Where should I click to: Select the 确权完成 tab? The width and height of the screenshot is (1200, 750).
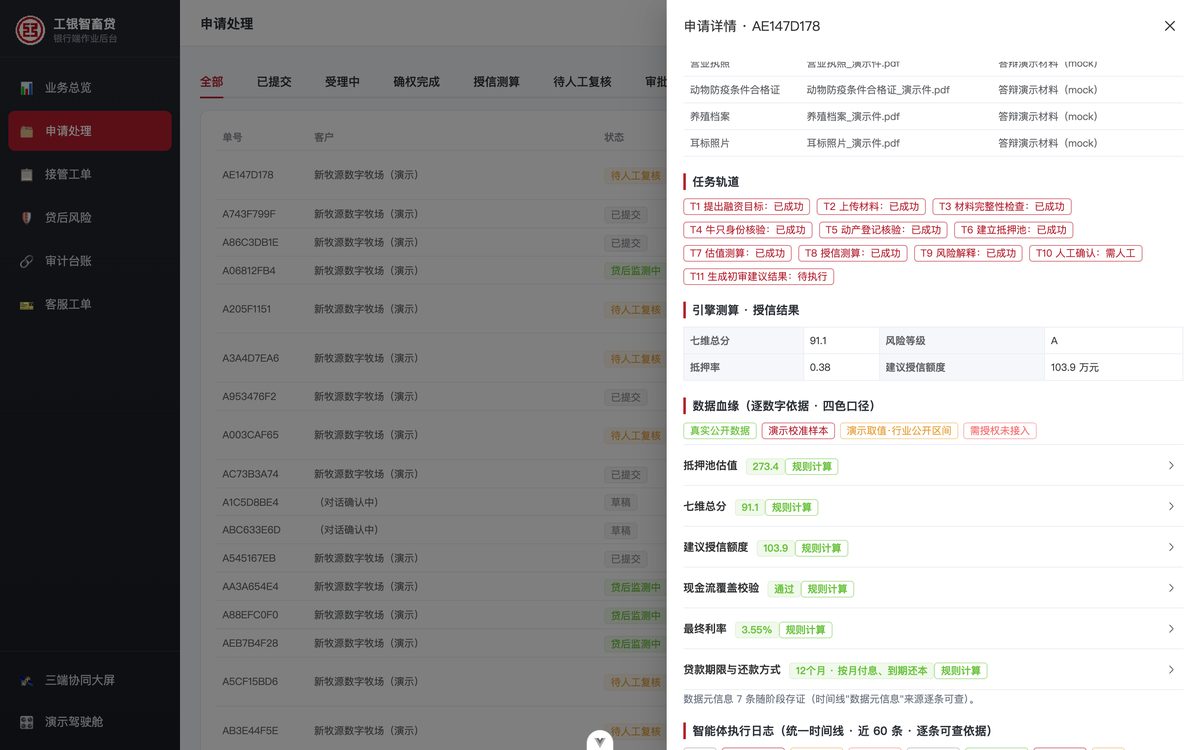[x=416, y=82]
